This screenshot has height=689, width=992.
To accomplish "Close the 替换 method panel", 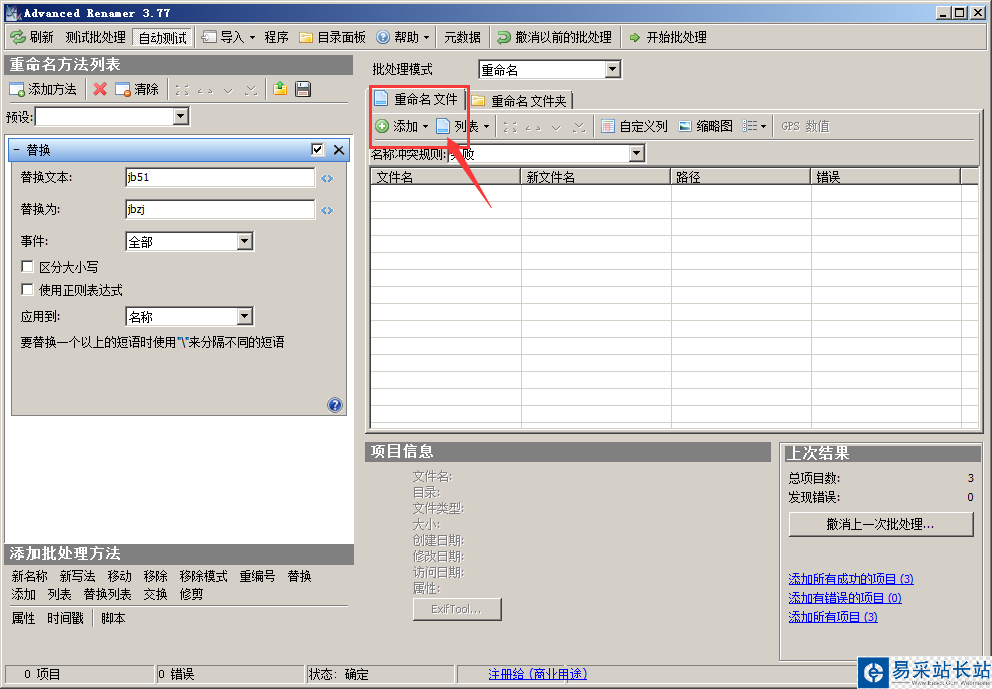I will coord(339,150).
